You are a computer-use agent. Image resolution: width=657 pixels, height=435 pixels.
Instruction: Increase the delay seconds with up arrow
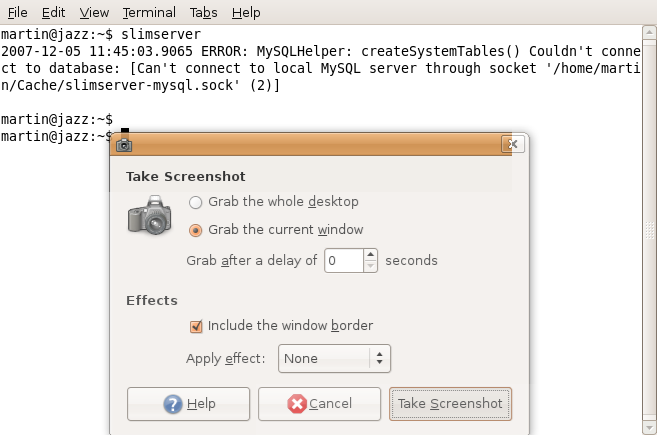tap(371, 255)
